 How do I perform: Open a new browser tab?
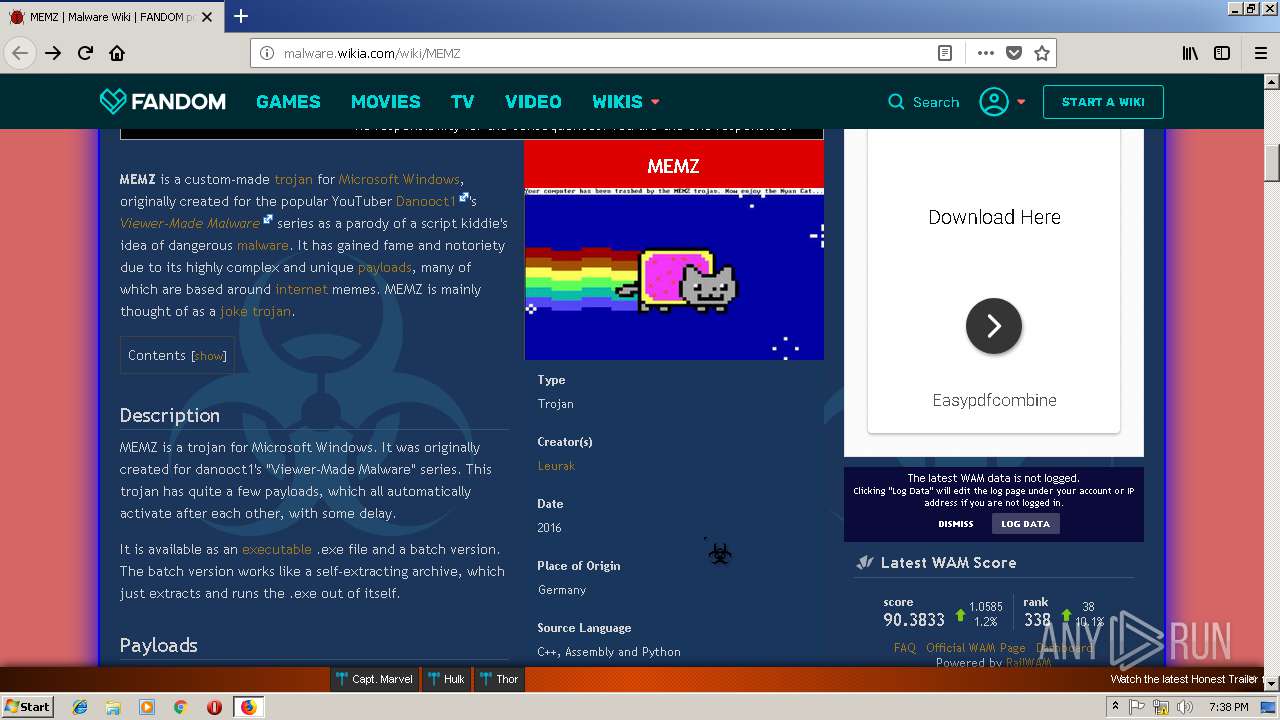[x=241, y=16]
